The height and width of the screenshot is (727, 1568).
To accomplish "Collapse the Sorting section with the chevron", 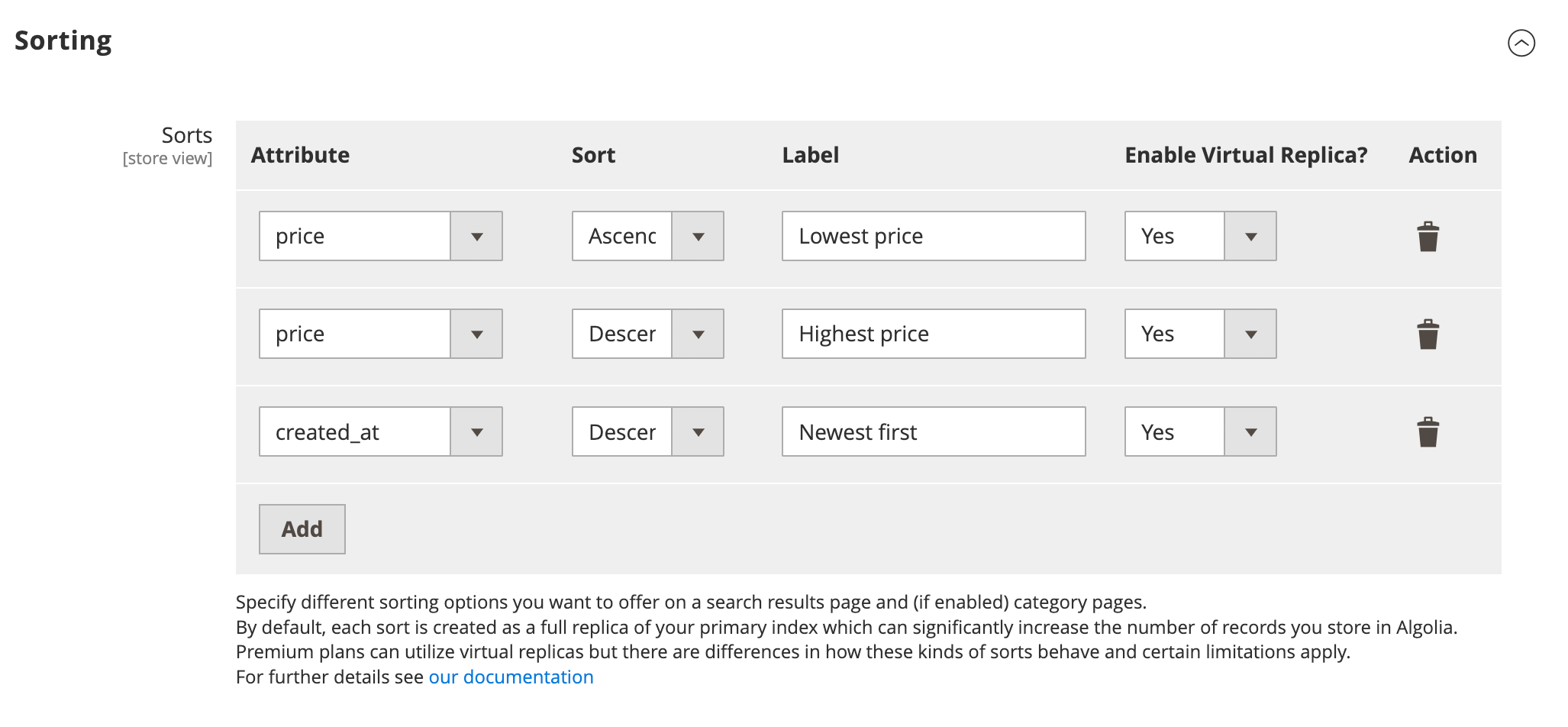I will click(x=1523, y=44).
